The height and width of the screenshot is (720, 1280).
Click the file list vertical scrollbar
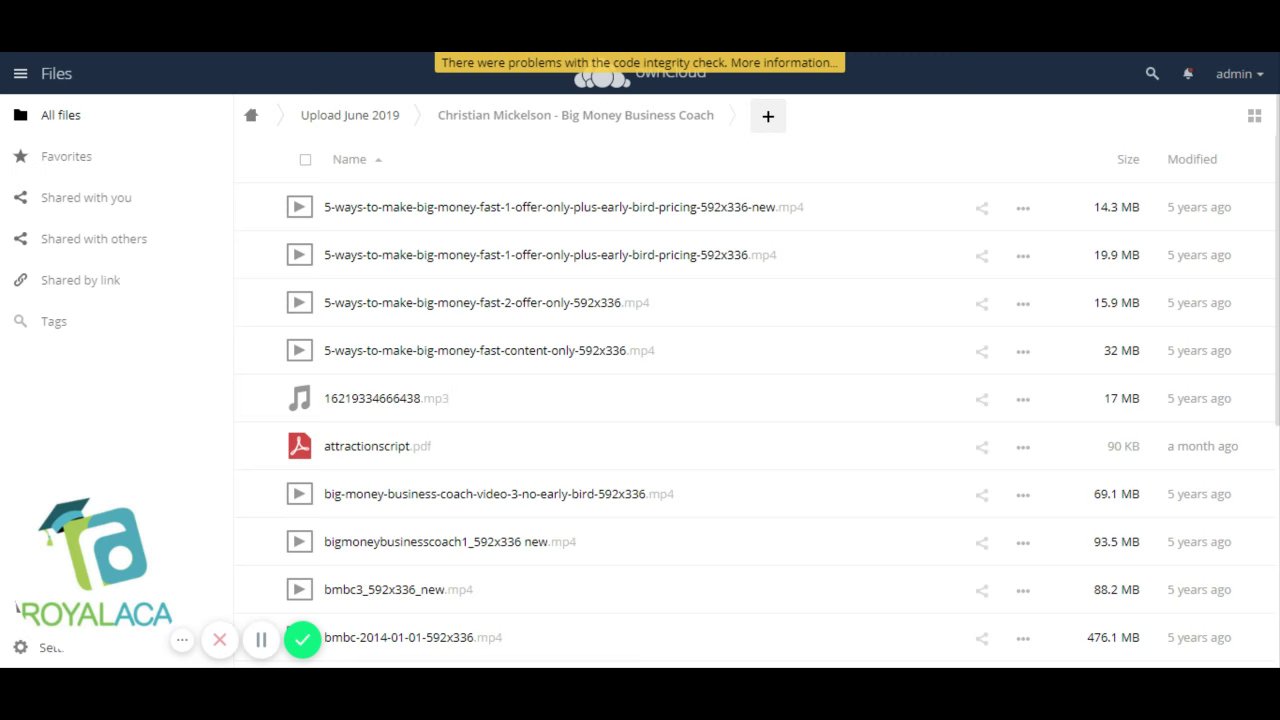(1277, 260)
